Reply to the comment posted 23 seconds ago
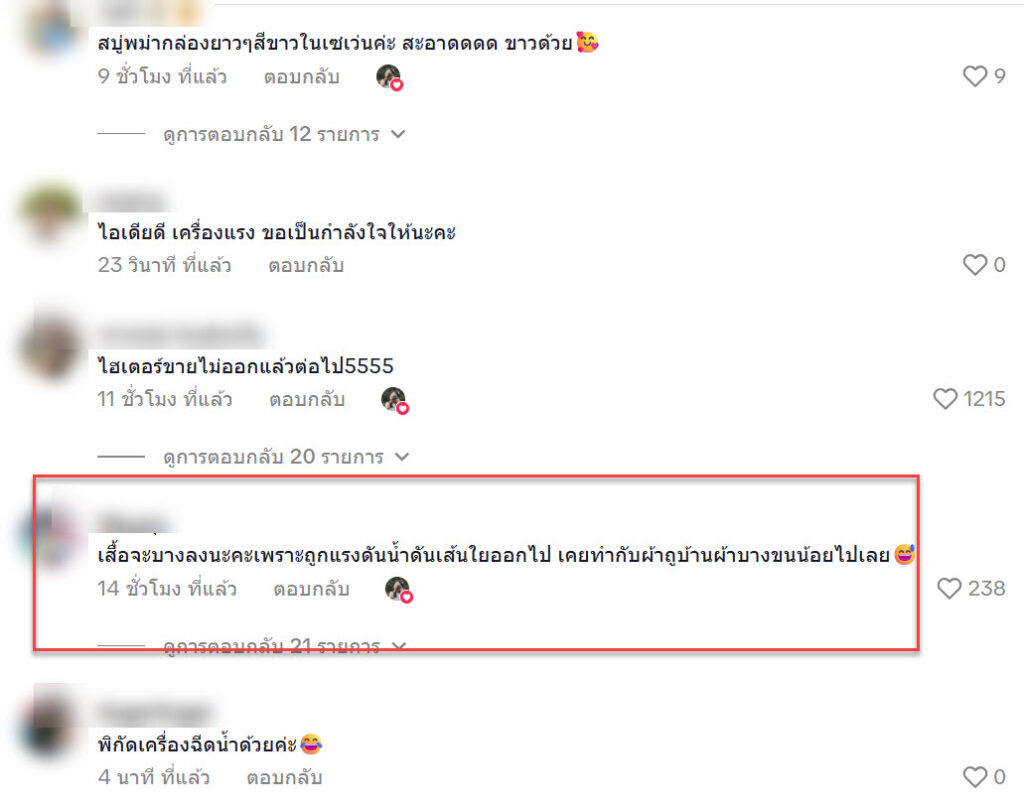This screenshot has width=1024, height=812. pyautogui.click(x=306, y=265)
